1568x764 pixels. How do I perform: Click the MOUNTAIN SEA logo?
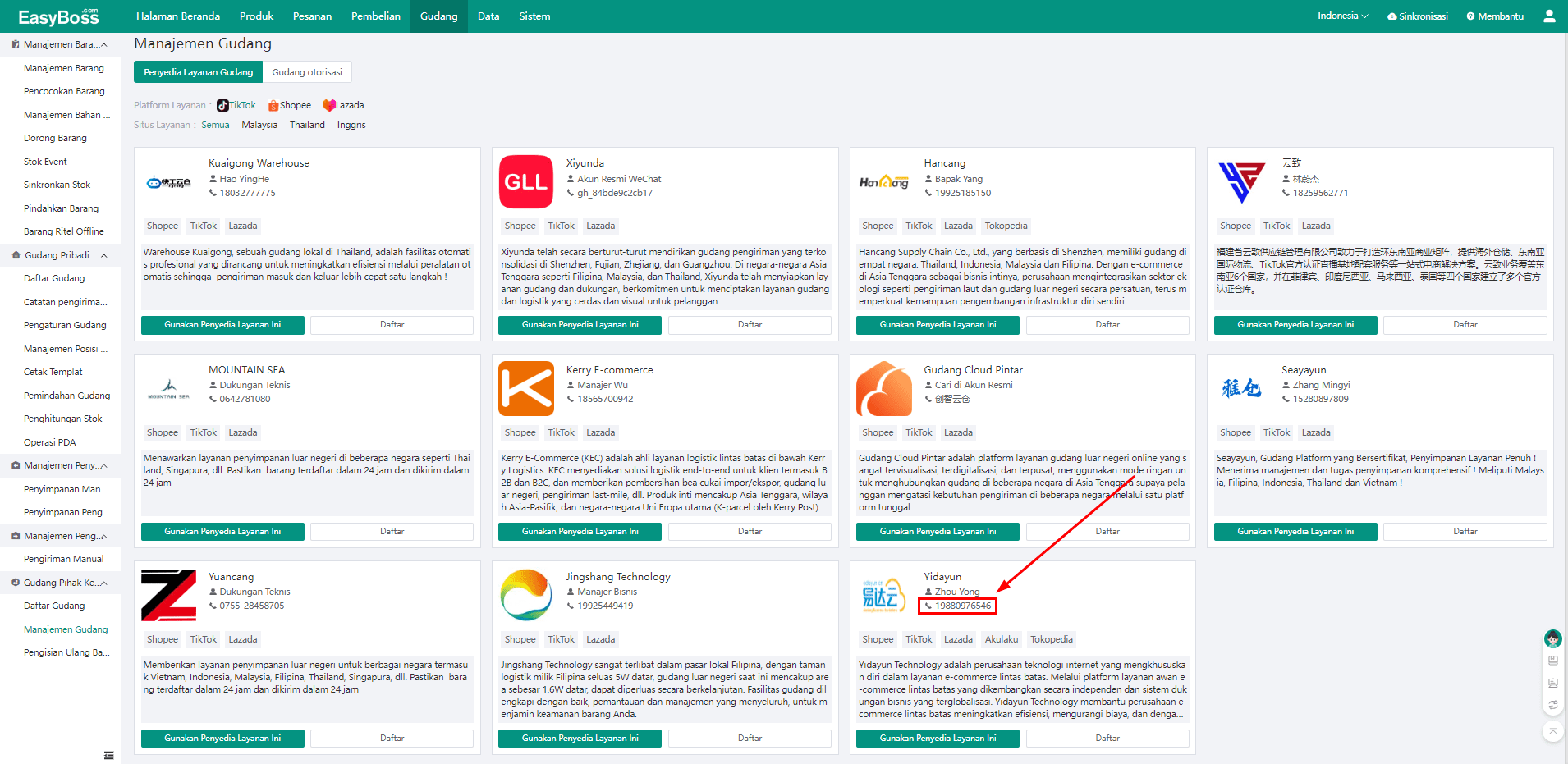click(168, 389)
